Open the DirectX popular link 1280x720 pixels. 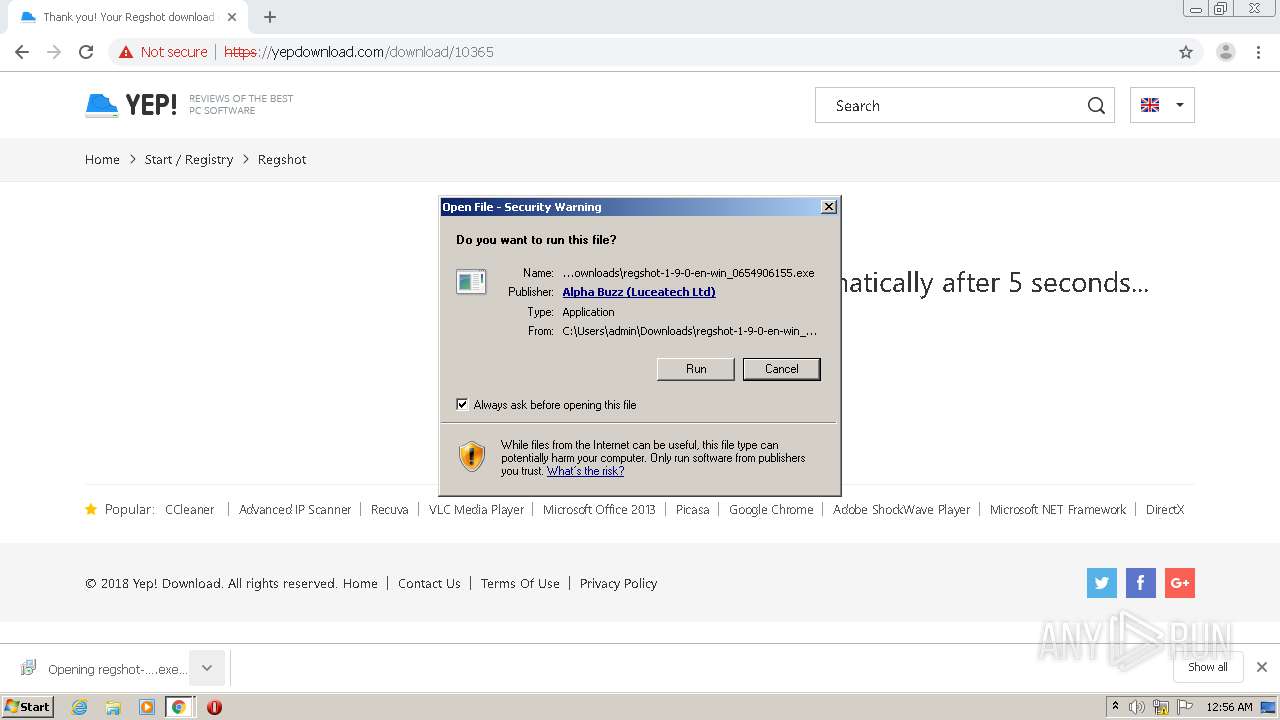coord(1165,509)
